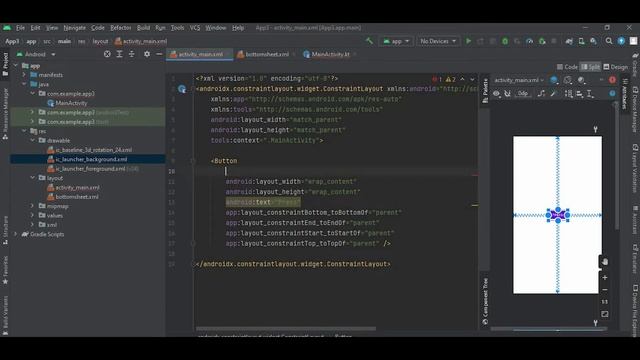This screenshot has width=640, height=360.
Task: Collapse the drawable folder
Action: coord(33,140)
